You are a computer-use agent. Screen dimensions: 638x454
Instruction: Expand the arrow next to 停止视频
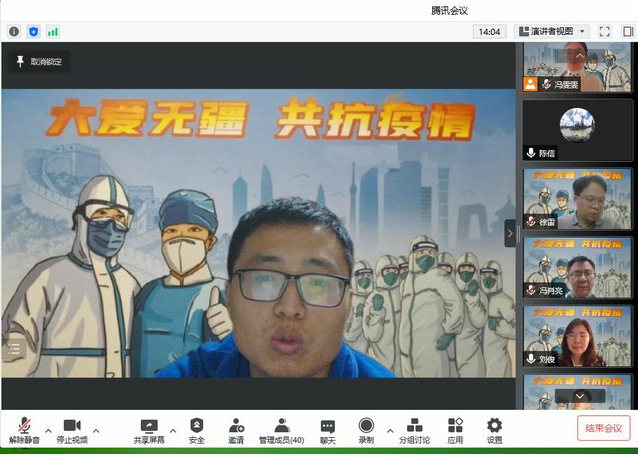click(x=96, y=432)
